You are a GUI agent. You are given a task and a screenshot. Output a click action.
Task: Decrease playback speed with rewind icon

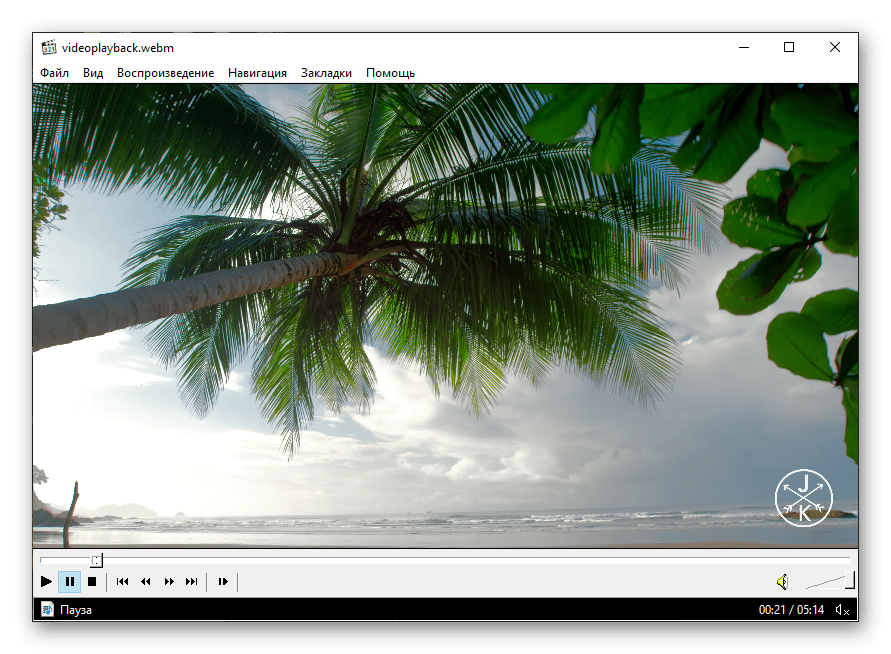[x=145, y=581]
